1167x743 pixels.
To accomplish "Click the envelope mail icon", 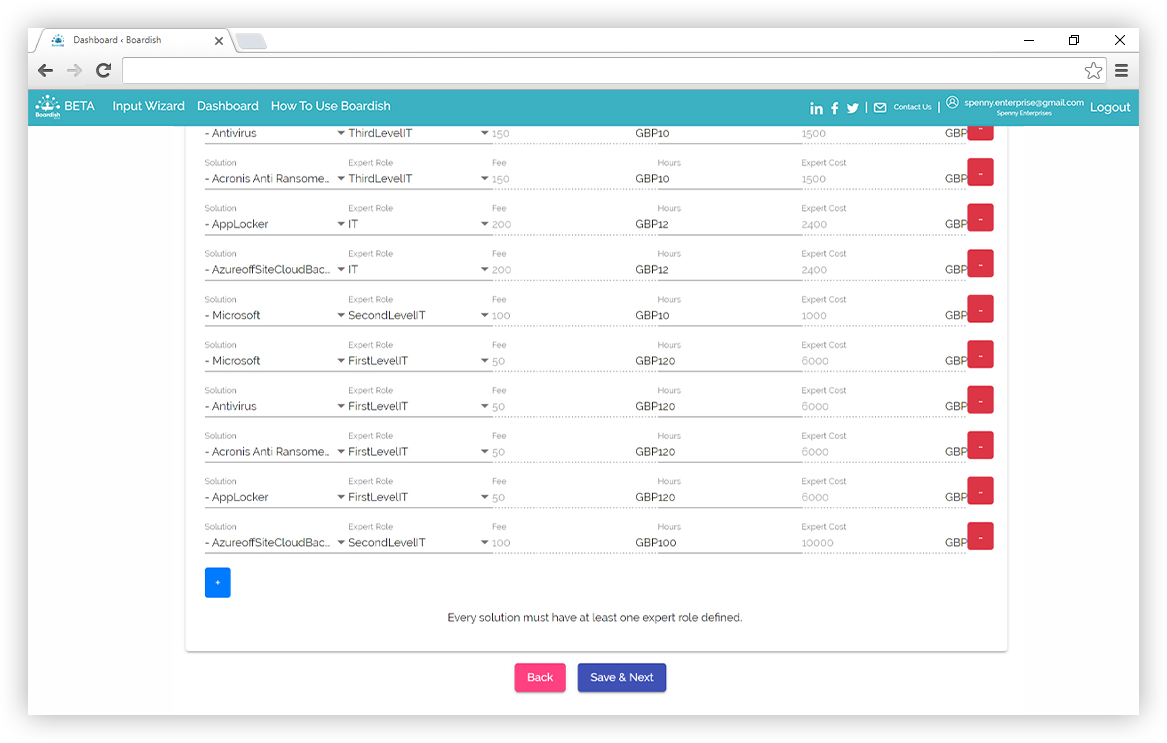I will [x=880, y=107].
